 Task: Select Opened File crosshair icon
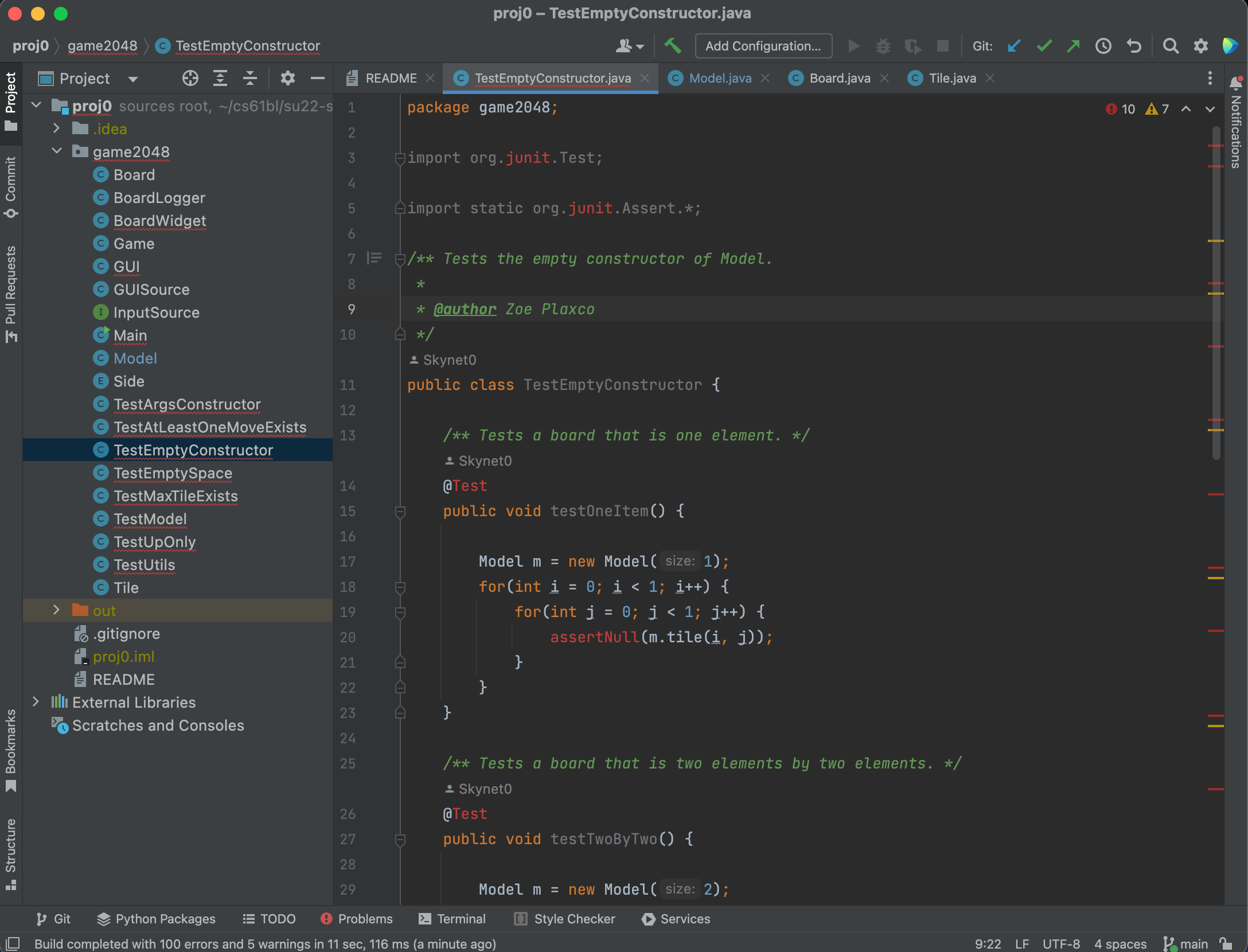pos(190,78)
